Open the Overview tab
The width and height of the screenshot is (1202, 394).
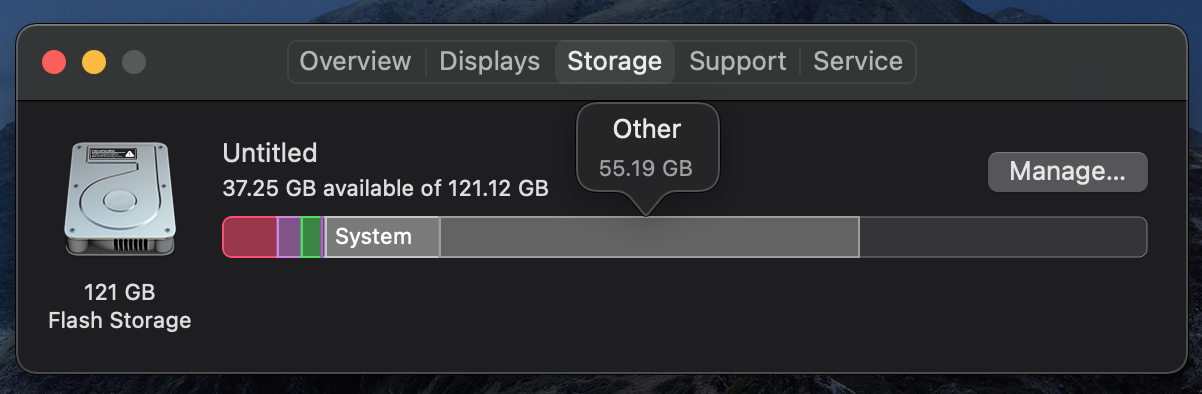pyautogui.click(x=355, y=61)
